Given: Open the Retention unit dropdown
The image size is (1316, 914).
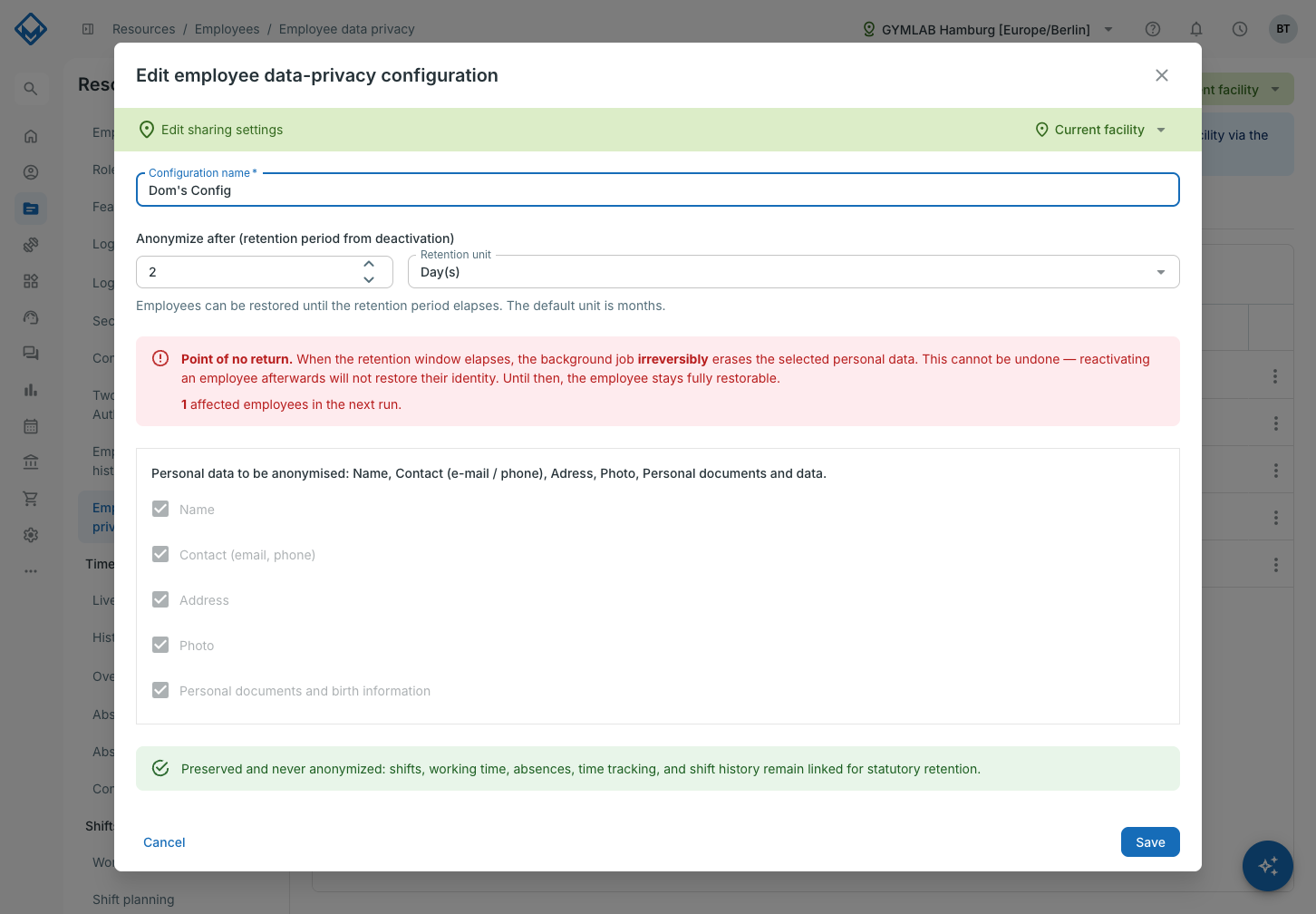Looking at the screenshot, I should 793,272.
